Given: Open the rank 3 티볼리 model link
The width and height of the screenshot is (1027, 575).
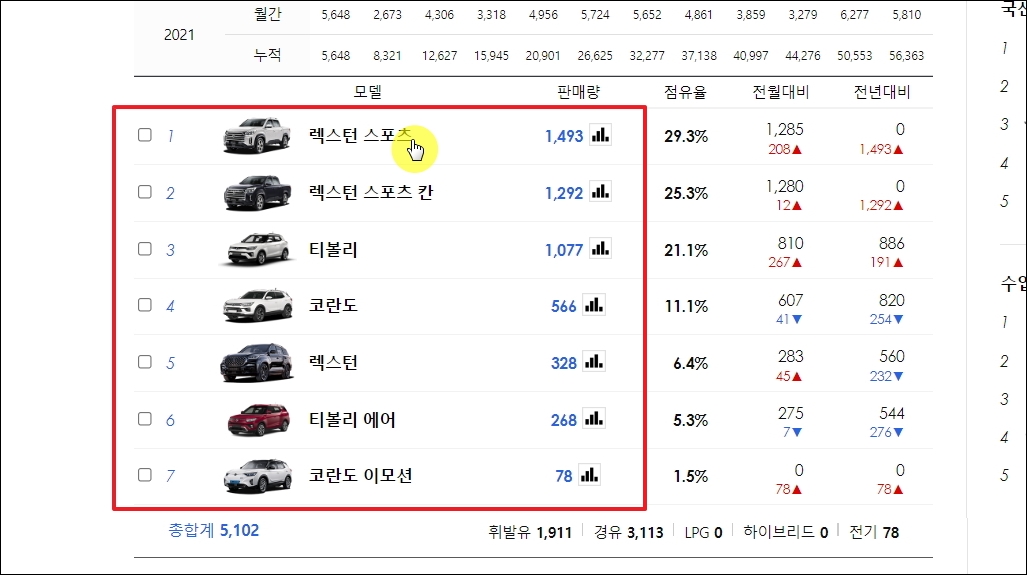Looking at the screenshot, I should tap(333, 250).
